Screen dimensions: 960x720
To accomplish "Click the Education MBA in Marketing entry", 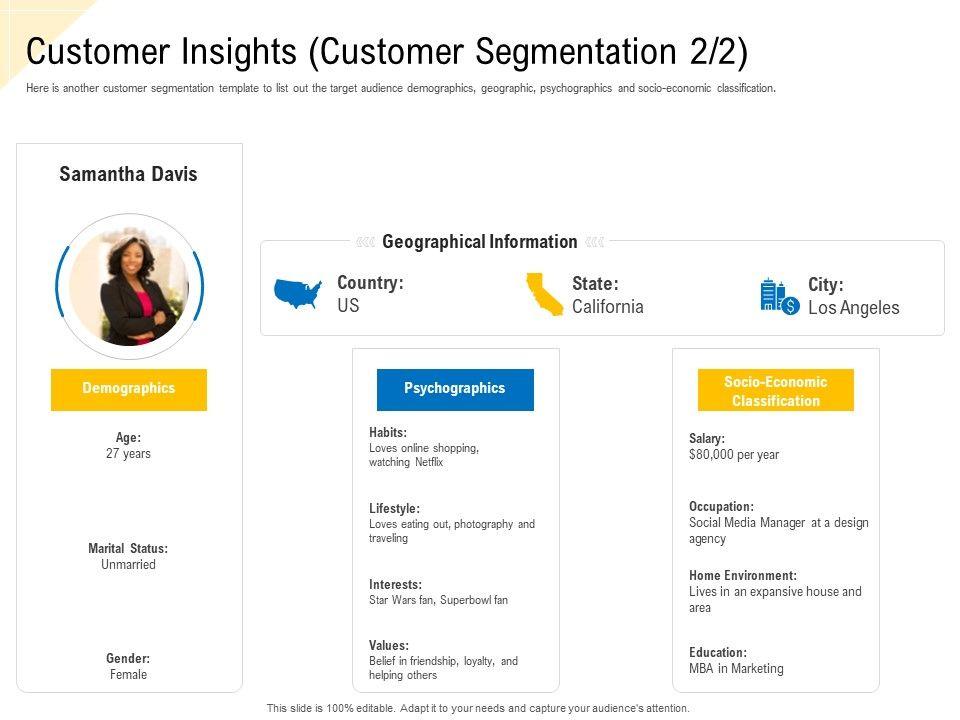I will [736, 661].
